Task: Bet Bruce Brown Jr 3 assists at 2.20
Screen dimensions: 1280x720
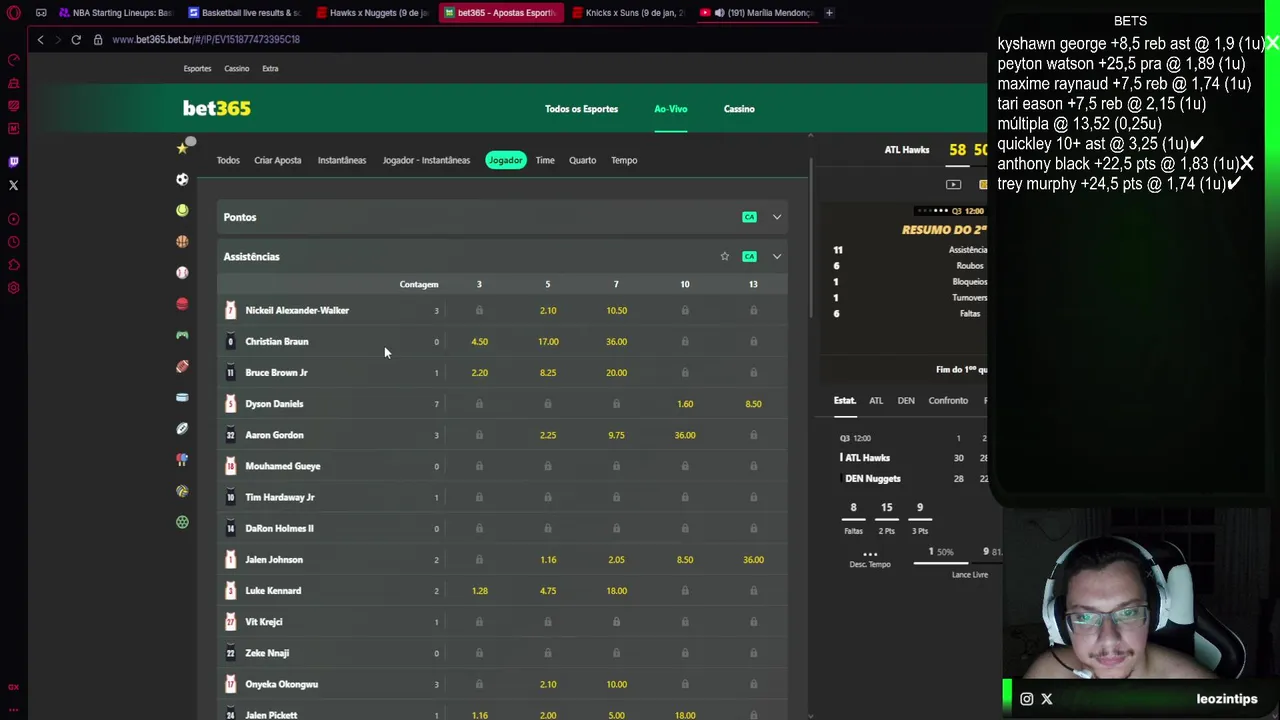Action: pos(479,373)
